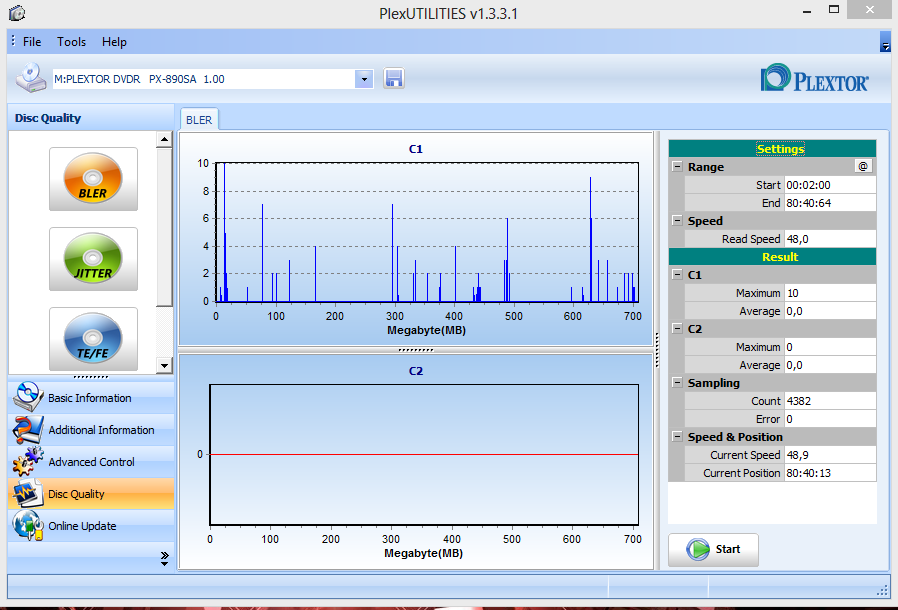This screenshot has height=610, width=898.
Task: Click scroll down arrow in test list
Action: point(164,365)
